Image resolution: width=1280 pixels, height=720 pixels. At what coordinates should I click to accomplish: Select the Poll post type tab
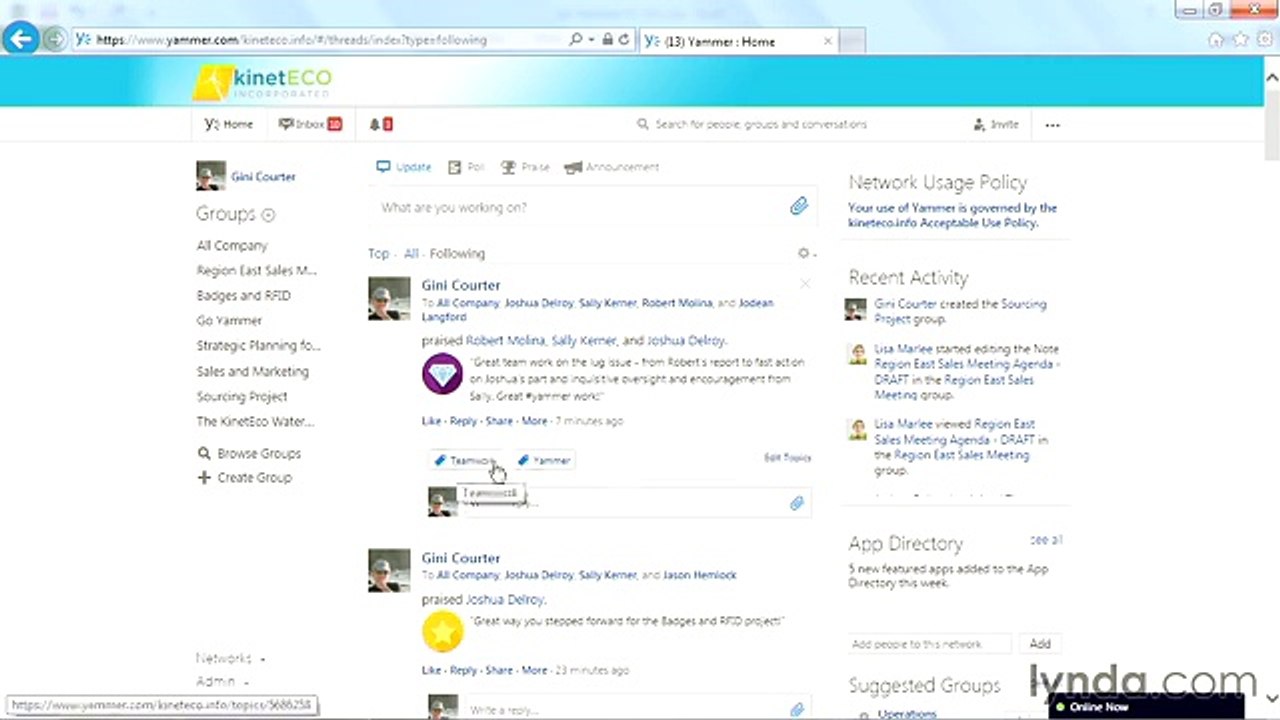click(467, 167)
